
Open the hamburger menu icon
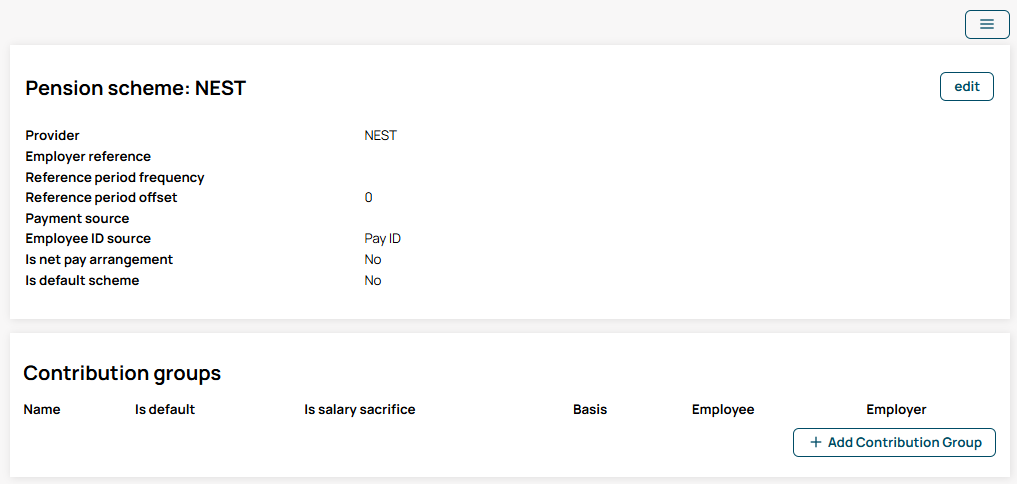(987, 25)
